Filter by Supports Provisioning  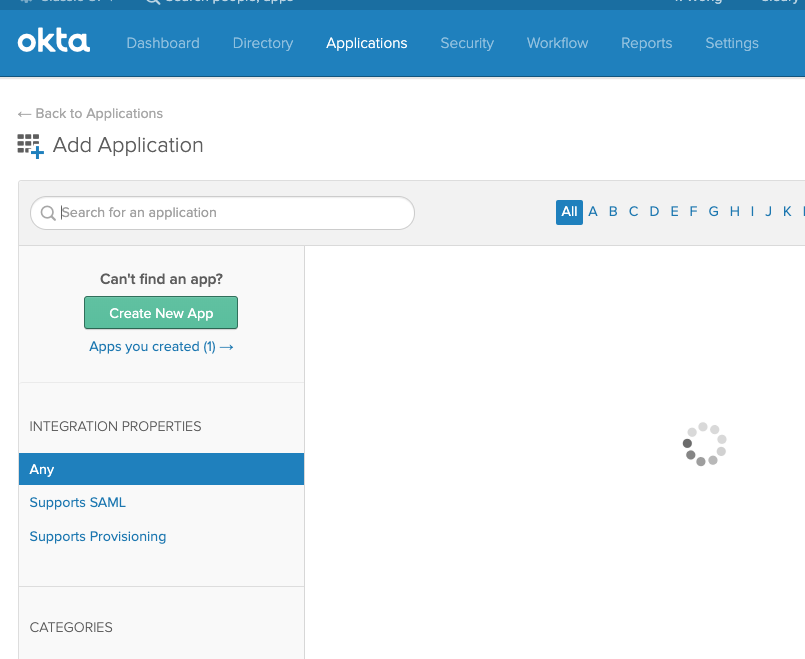pyautogui.click(x=98, y=536)
